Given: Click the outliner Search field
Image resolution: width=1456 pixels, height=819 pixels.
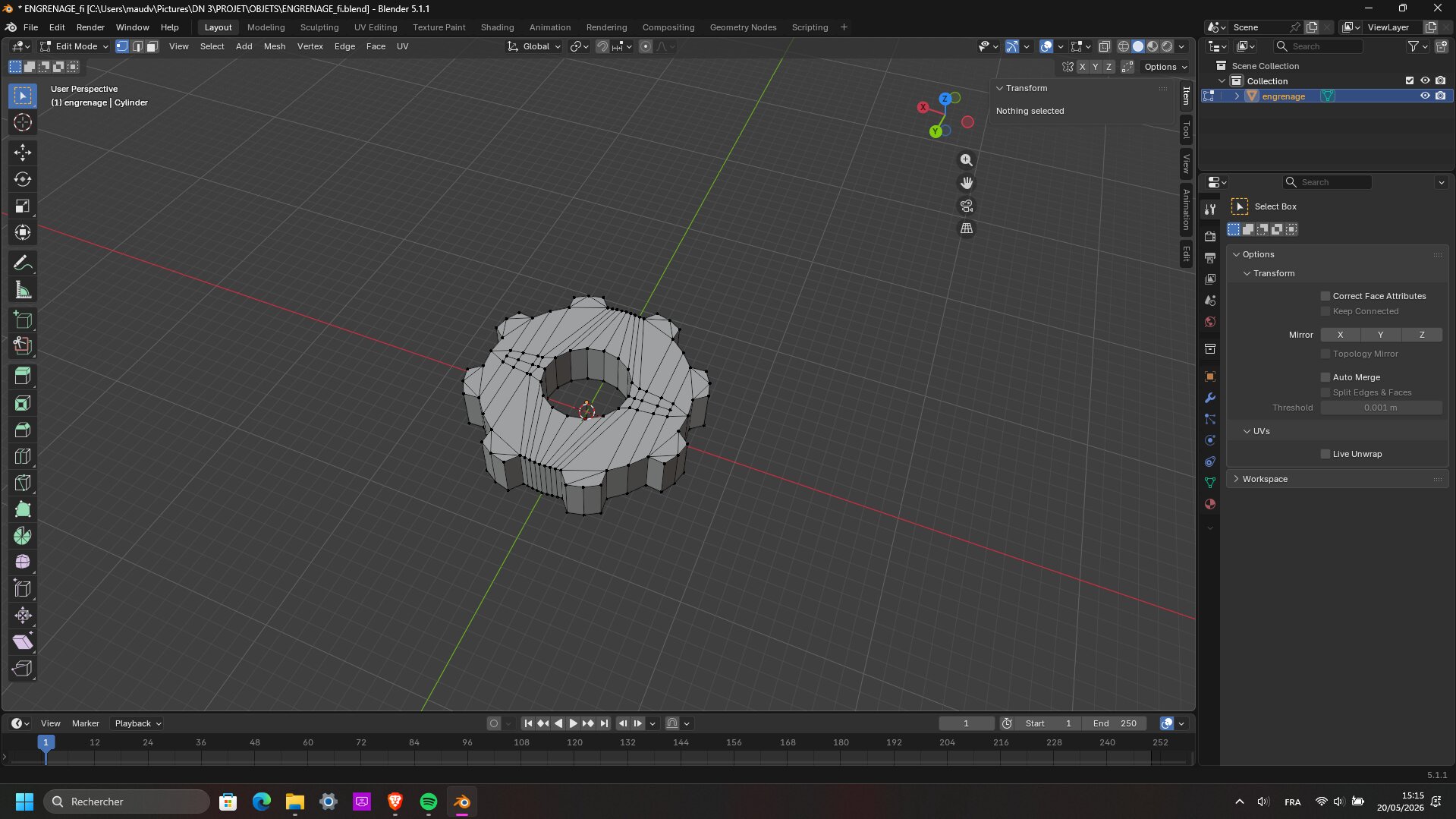Looking at the screenshot, I should click(1319, 46).
